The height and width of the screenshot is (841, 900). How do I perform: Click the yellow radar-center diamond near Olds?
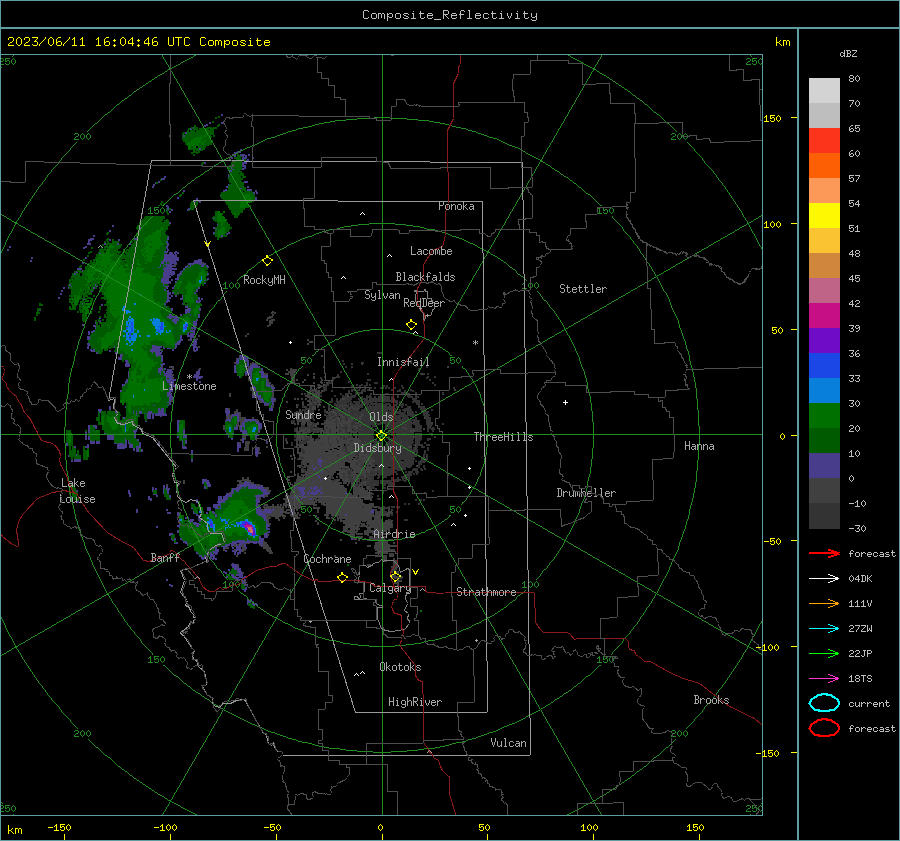click(382, 436)
